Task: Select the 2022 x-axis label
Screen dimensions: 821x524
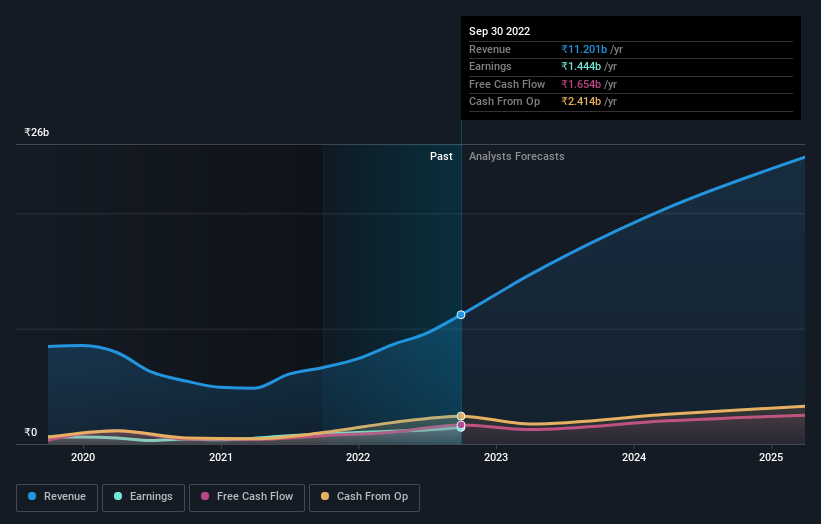Action: pyautogui.click(x=358, y=457)
